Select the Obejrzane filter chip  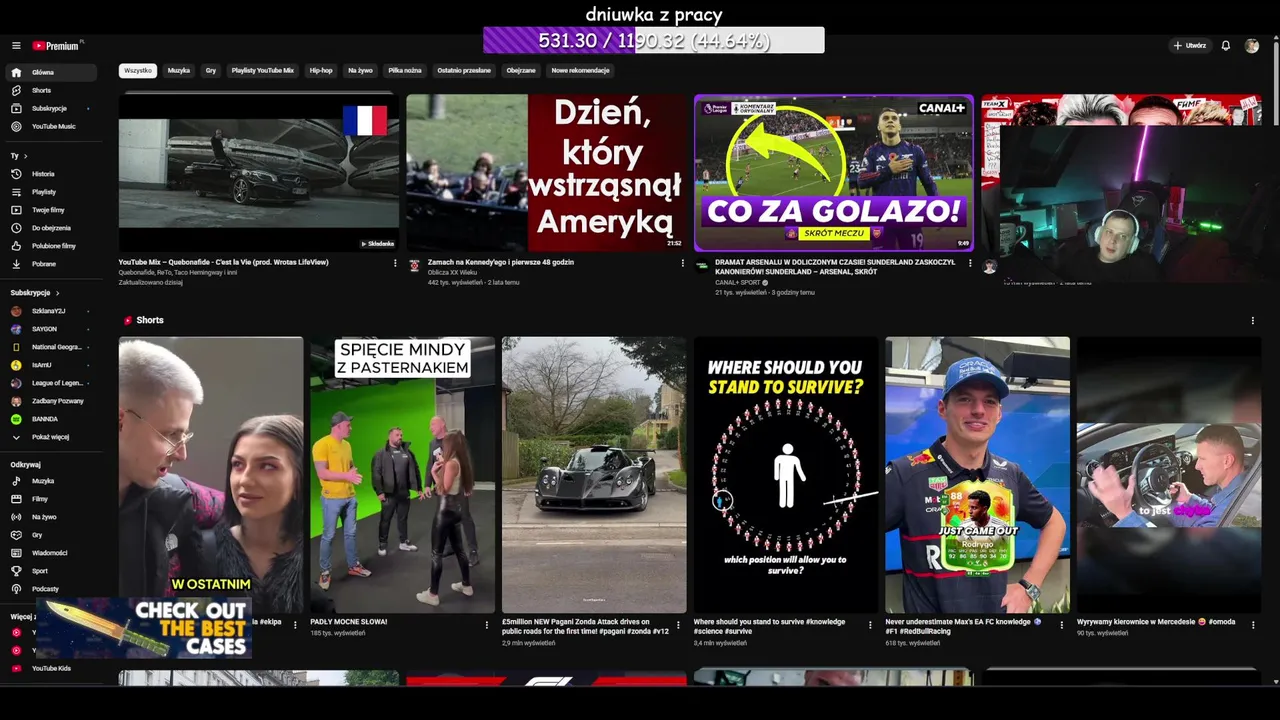point(521,71)
